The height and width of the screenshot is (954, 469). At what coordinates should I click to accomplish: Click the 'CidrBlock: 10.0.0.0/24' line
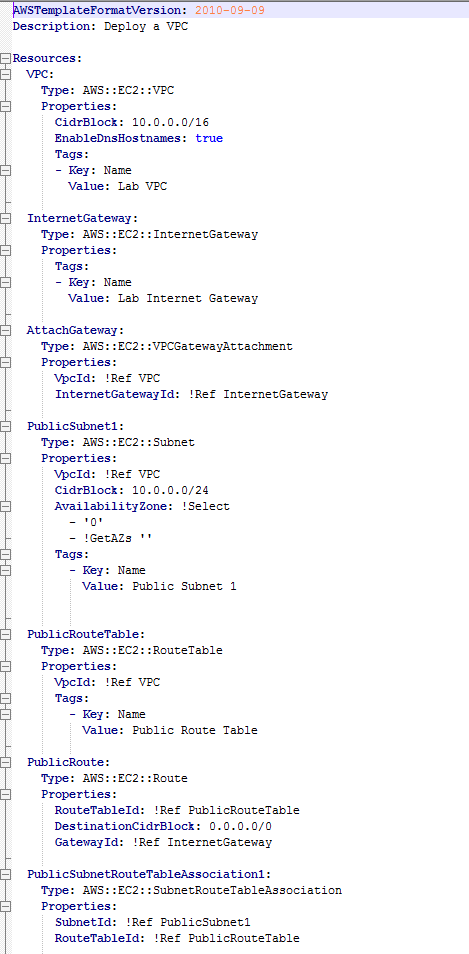click(x=132, y=490)
